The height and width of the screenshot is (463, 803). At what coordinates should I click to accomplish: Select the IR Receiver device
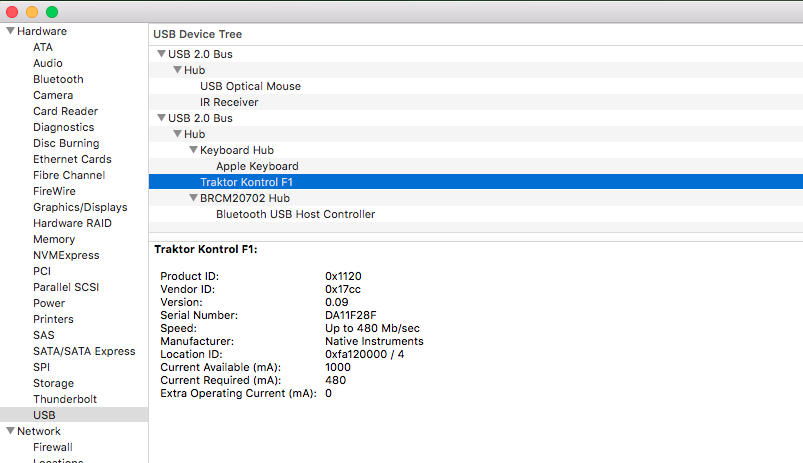coord(229,102)
